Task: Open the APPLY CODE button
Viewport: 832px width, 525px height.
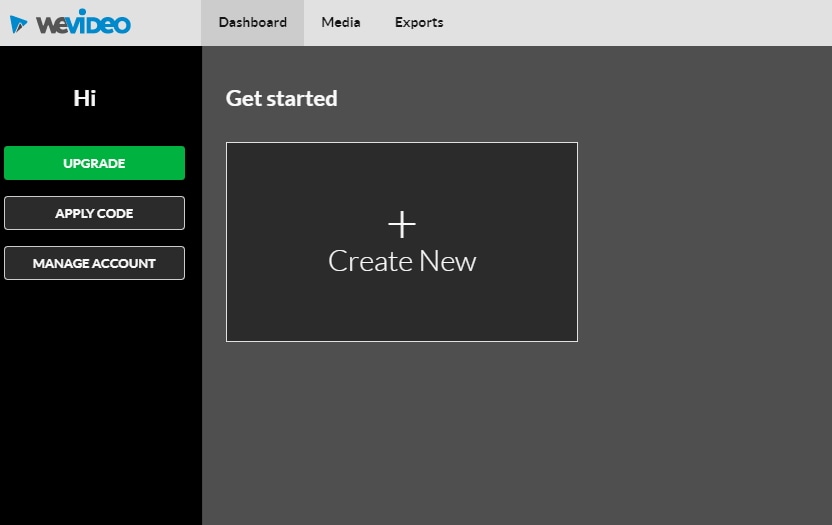Action: [x=94, y=213]
